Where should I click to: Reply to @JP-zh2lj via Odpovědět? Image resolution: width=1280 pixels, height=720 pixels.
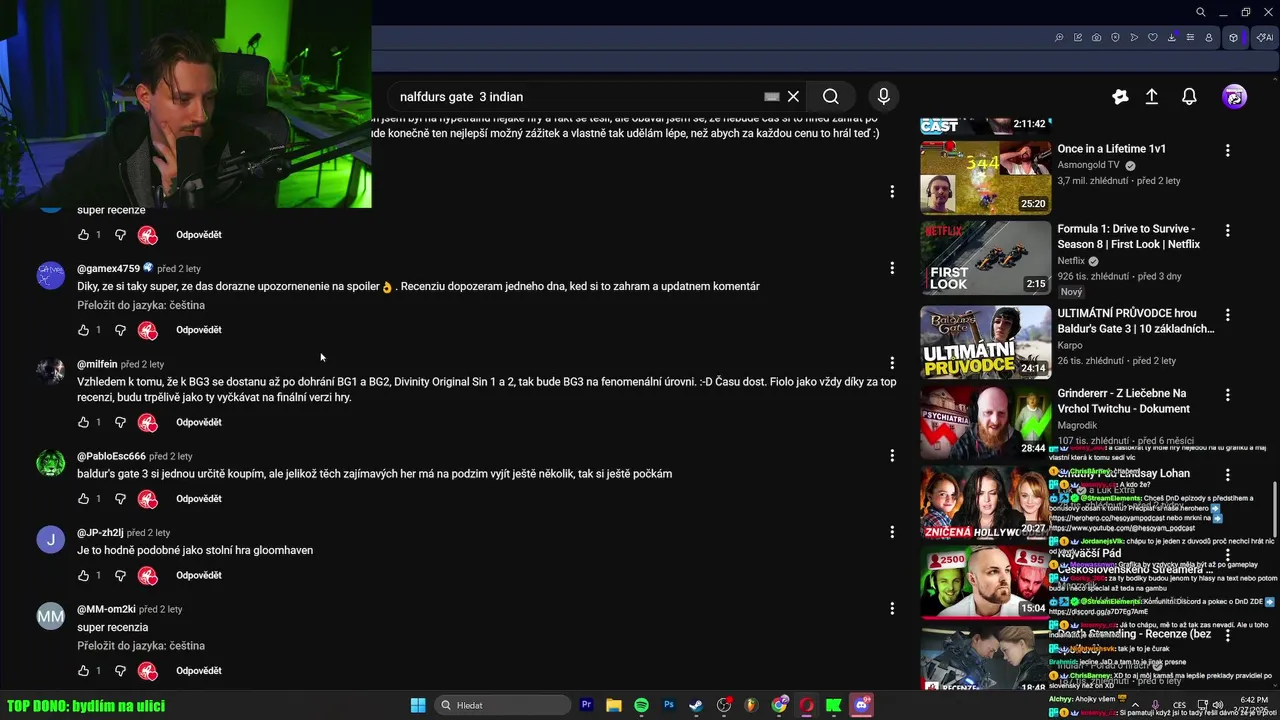coord(199,575)
